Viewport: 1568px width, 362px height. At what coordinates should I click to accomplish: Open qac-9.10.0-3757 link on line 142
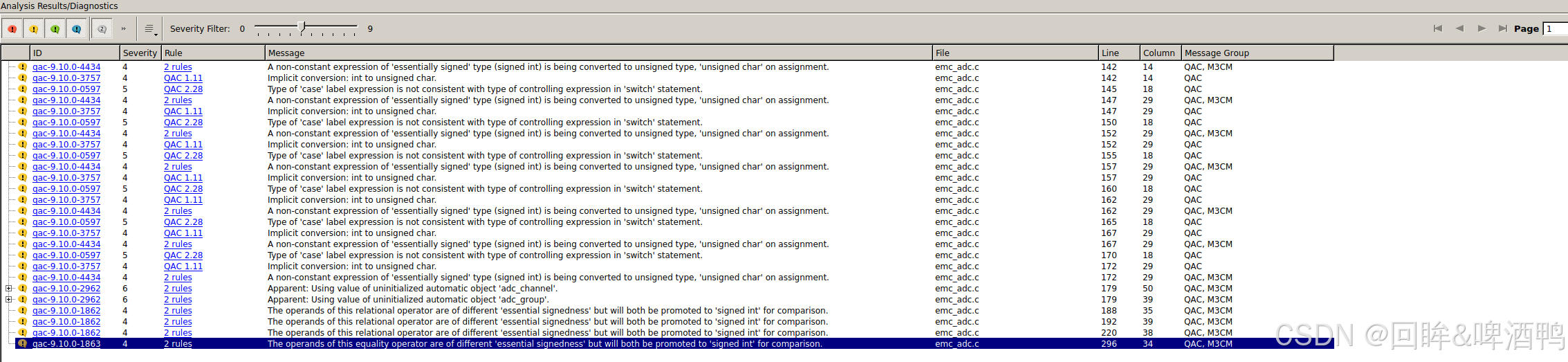point(66,78)
